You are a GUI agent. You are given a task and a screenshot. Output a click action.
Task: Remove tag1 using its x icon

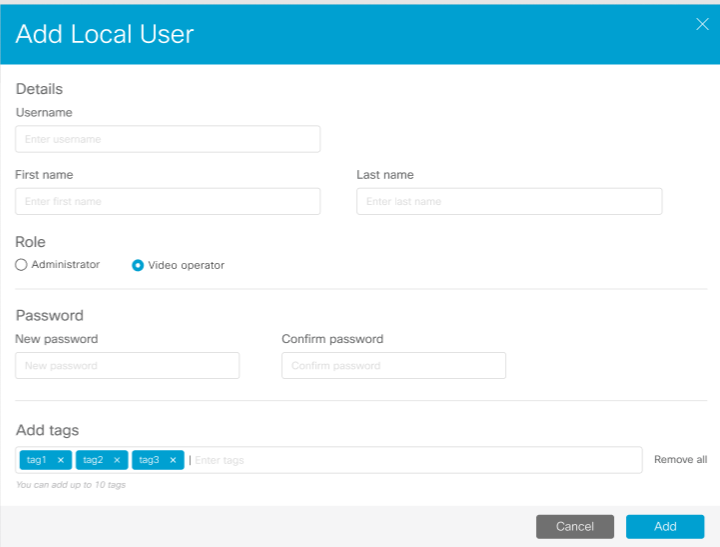click(61, 460)
